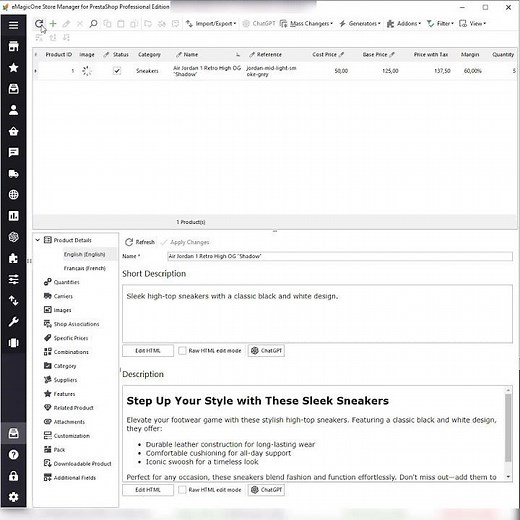This screenshot has height=520, width=520.
Task: Open the Category section
Action: [x=60, y=366]
